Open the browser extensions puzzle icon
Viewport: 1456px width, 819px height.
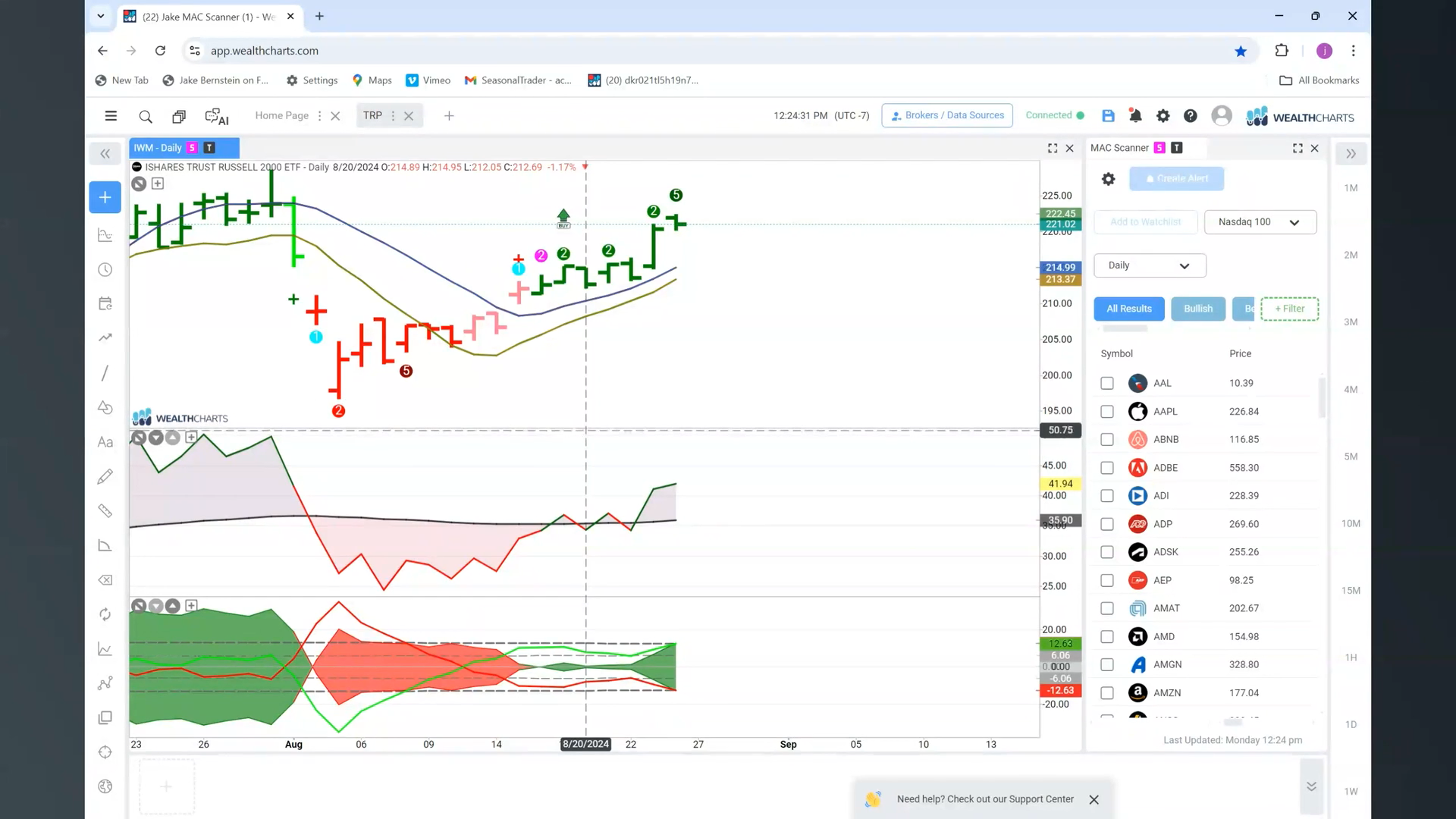point(1282,51)
